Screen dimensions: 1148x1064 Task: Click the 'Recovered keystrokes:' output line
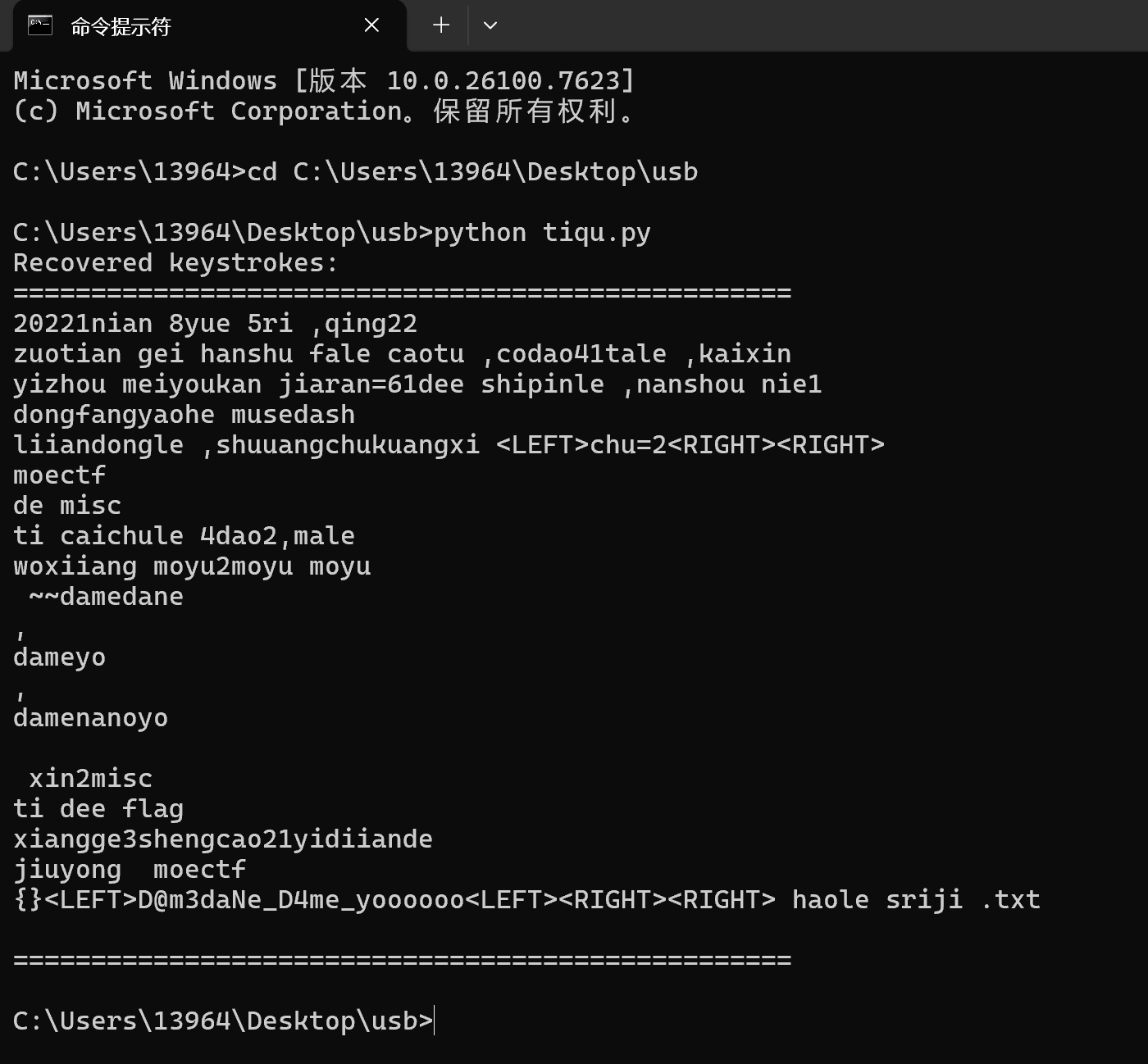(x=175, y=263)
